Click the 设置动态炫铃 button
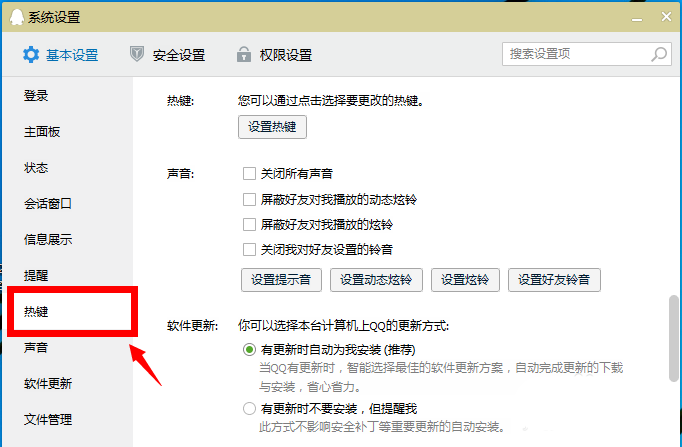The width and height of the screenshot is (682, 447). click(376, 280)
